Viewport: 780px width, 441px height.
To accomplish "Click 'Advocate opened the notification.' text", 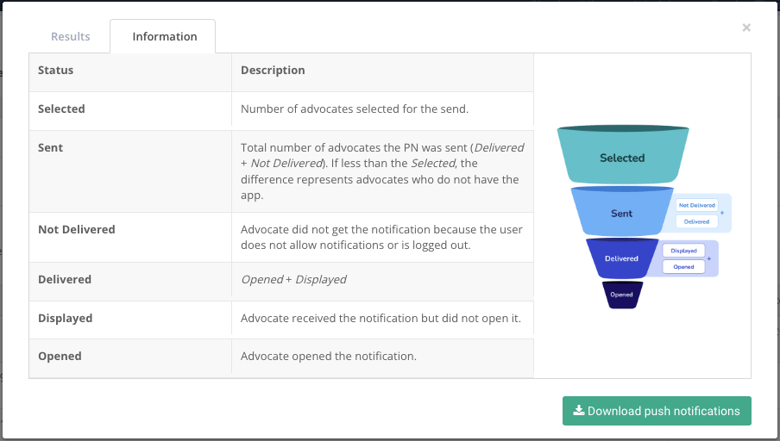I will [x=329, y=356].
